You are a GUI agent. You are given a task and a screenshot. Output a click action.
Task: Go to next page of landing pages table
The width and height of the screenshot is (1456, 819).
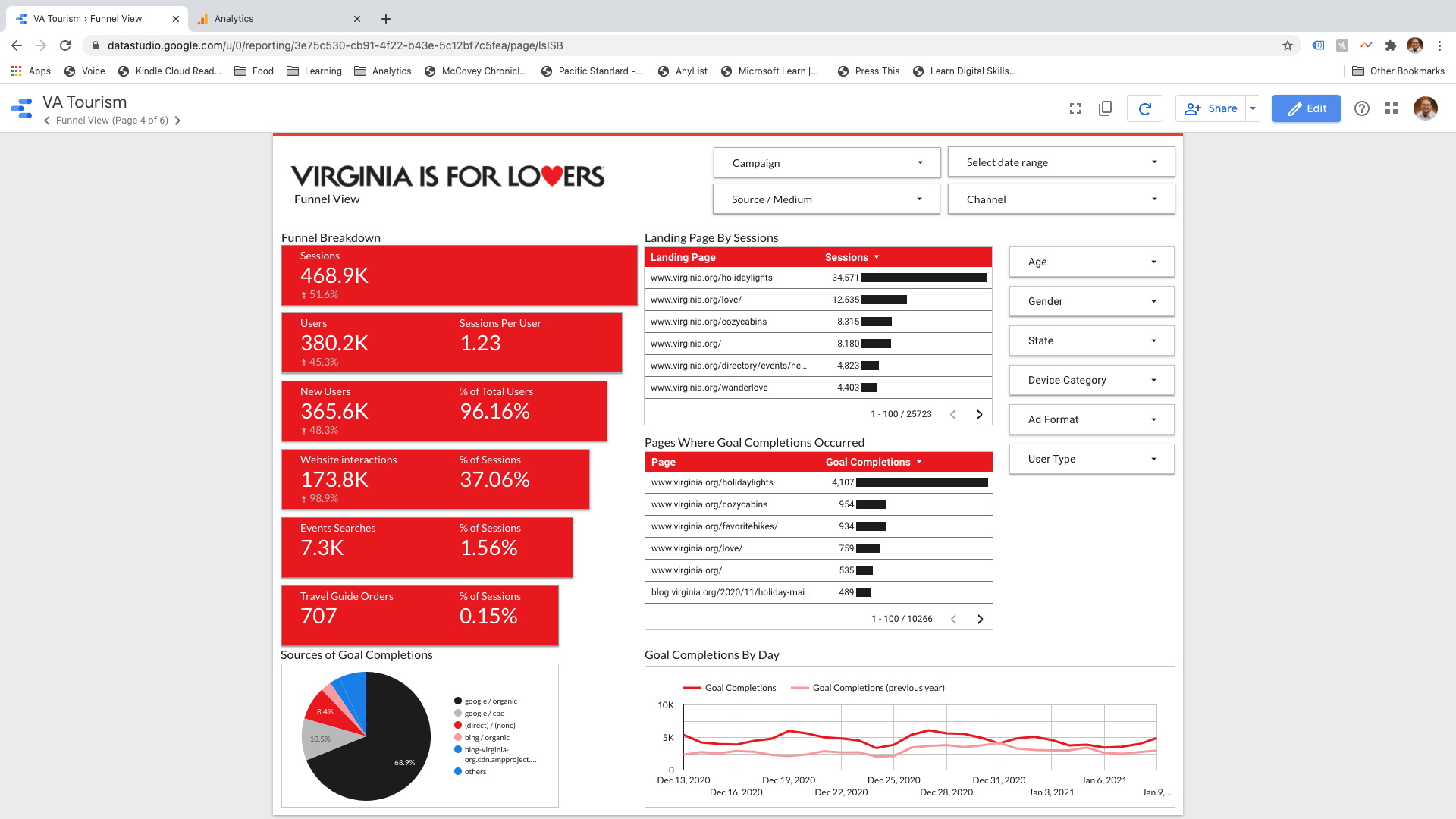tap(979, 413)
